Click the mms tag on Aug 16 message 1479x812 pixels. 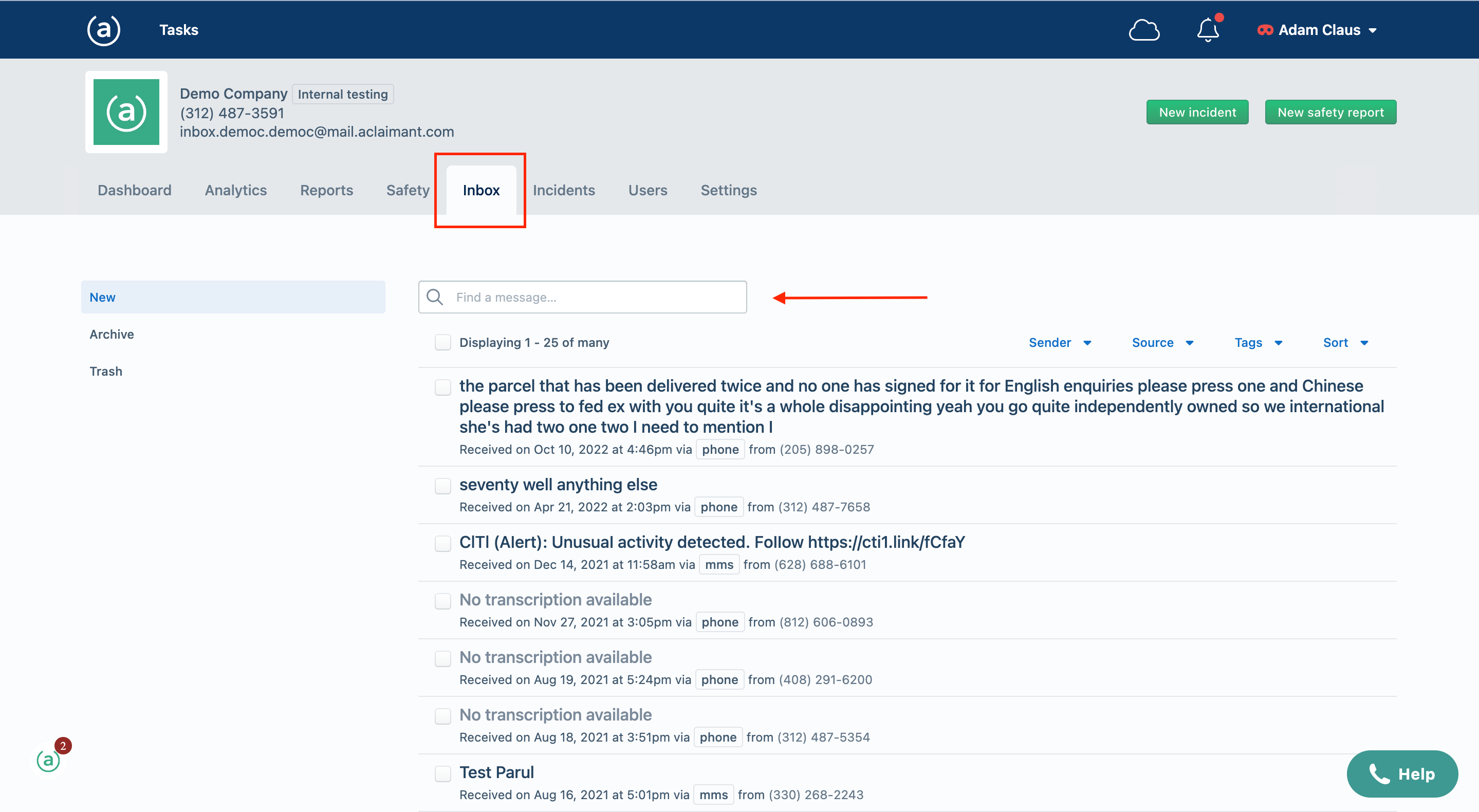tap(714, 794)
